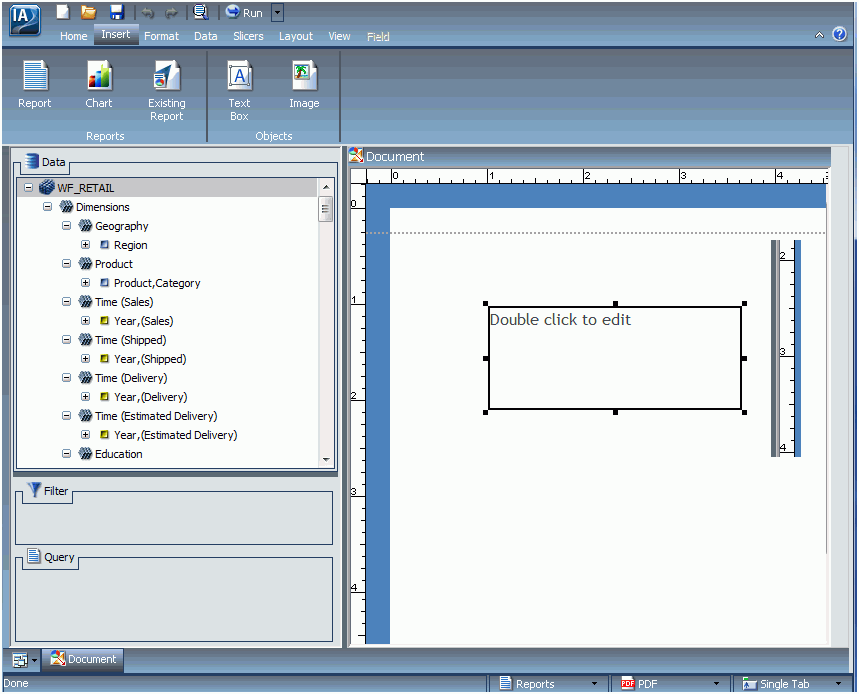Open the Layout ribbon tab
The image size is (859, 694).
click(x=296, y=36)
